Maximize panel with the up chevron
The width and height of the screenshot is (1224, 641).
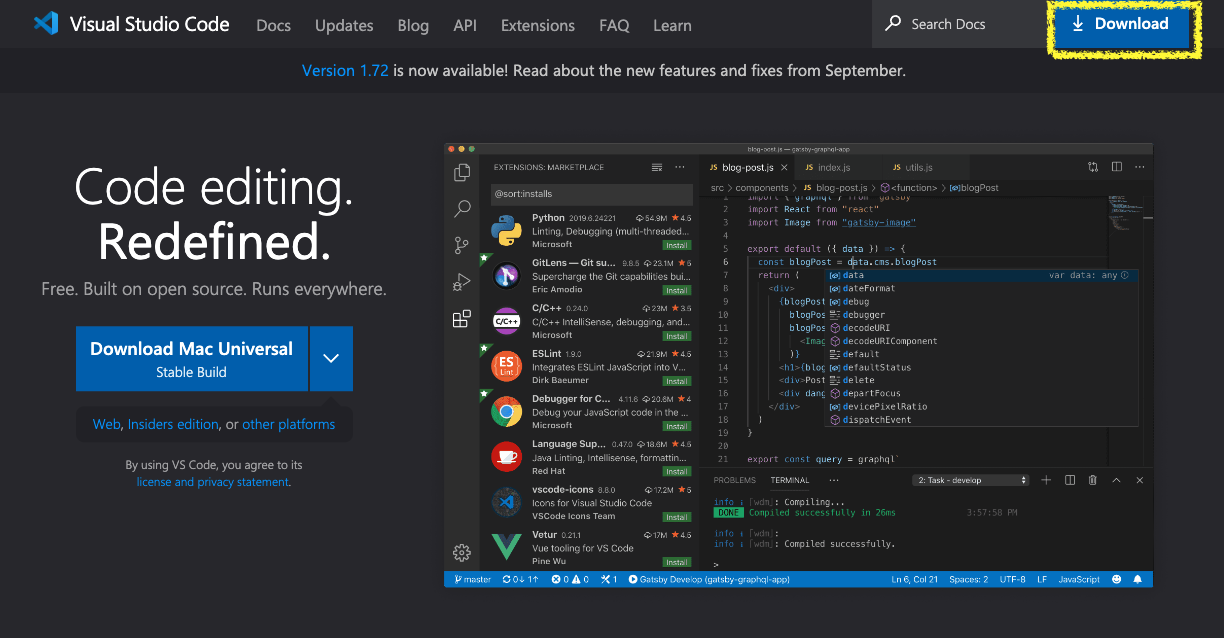pos(1116,481)
